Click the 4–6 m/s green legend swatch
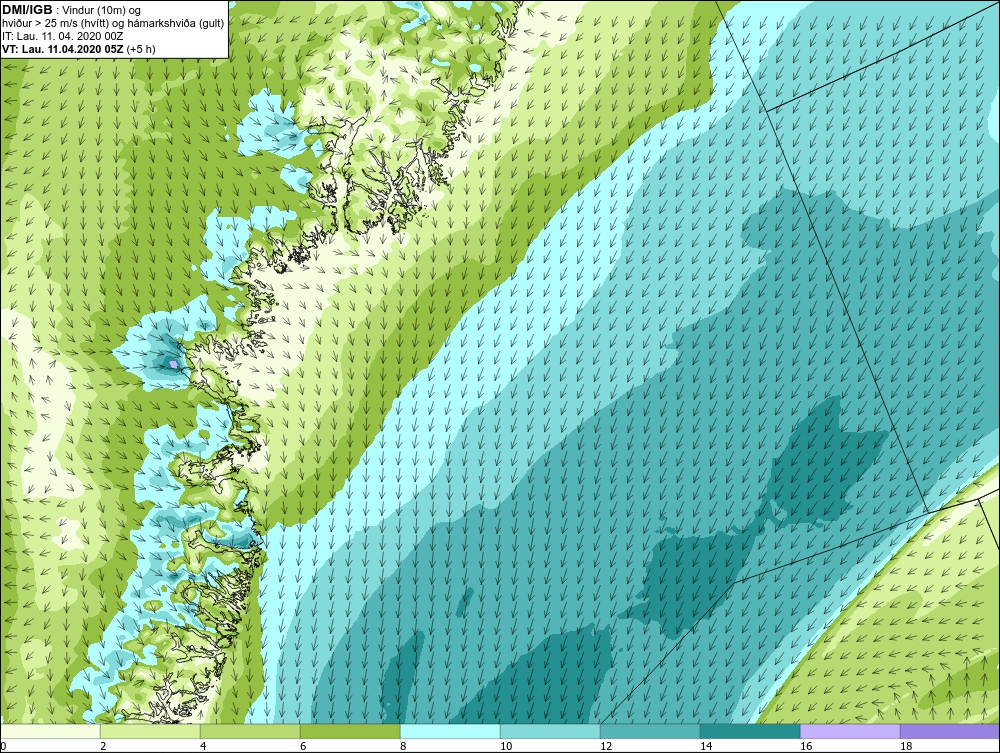The width and height of the screenshot is (1000, 753). click(x=250, y=732)
